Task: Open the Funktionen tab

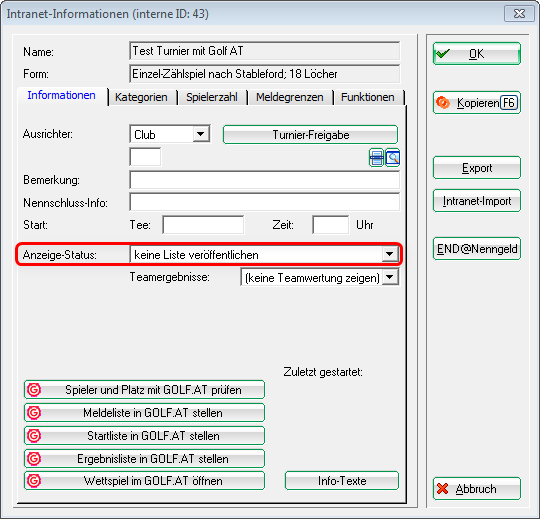Action: point(368,97)
